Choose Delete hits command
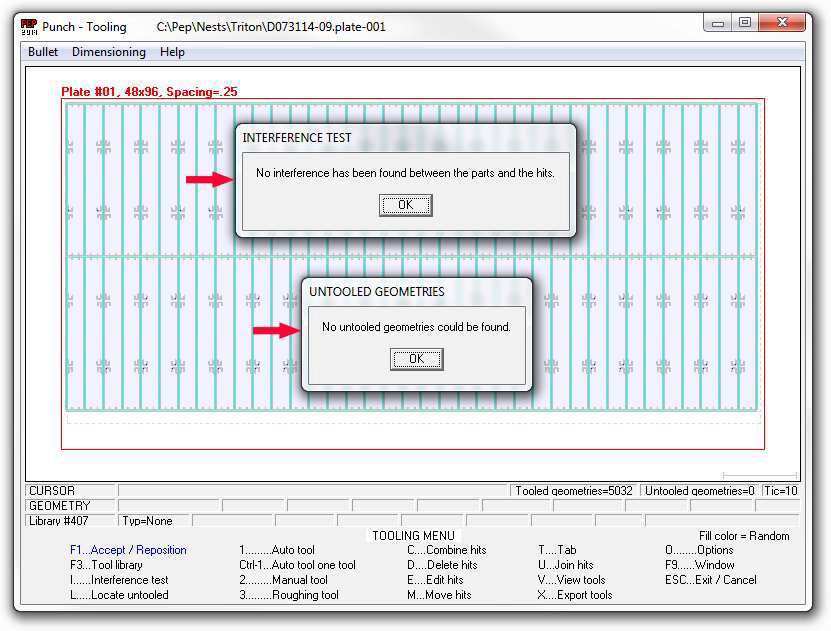The height and width of the screenshot is (631, 831). point(442,565)
